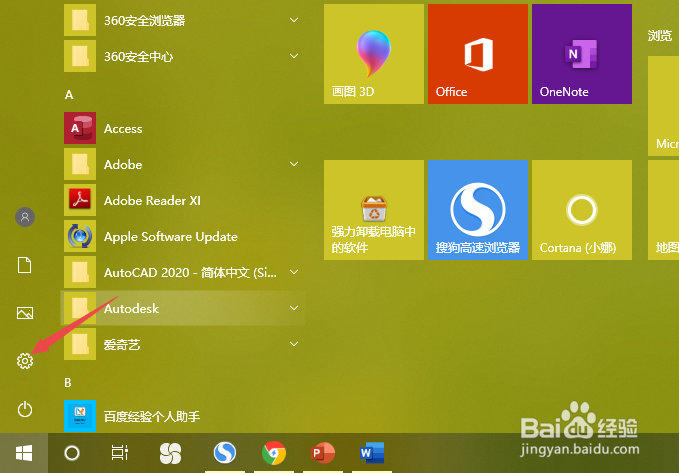The height and width of the screenshot is (473, 679).
Task: Open Pictures icon in Start sidebar
Action: [25, 313]
